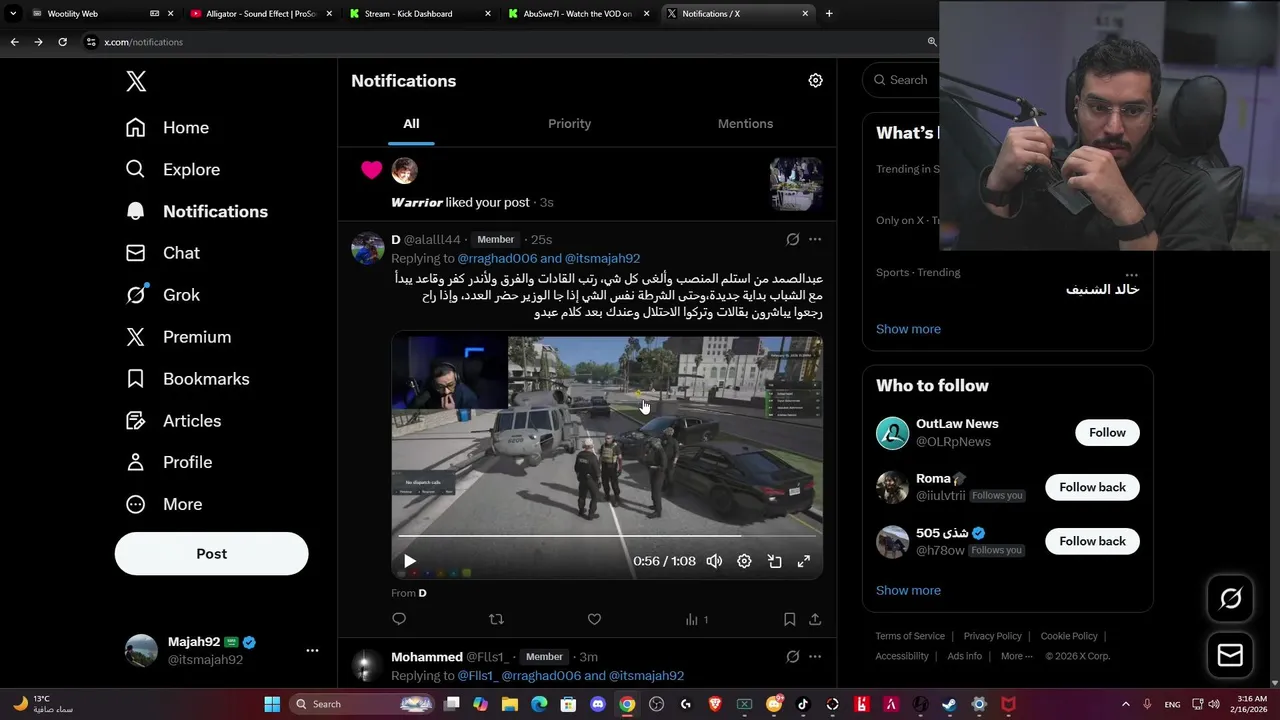Select the All notifications tab
Screen dimensions: 1280x720
tap(411, 124)
